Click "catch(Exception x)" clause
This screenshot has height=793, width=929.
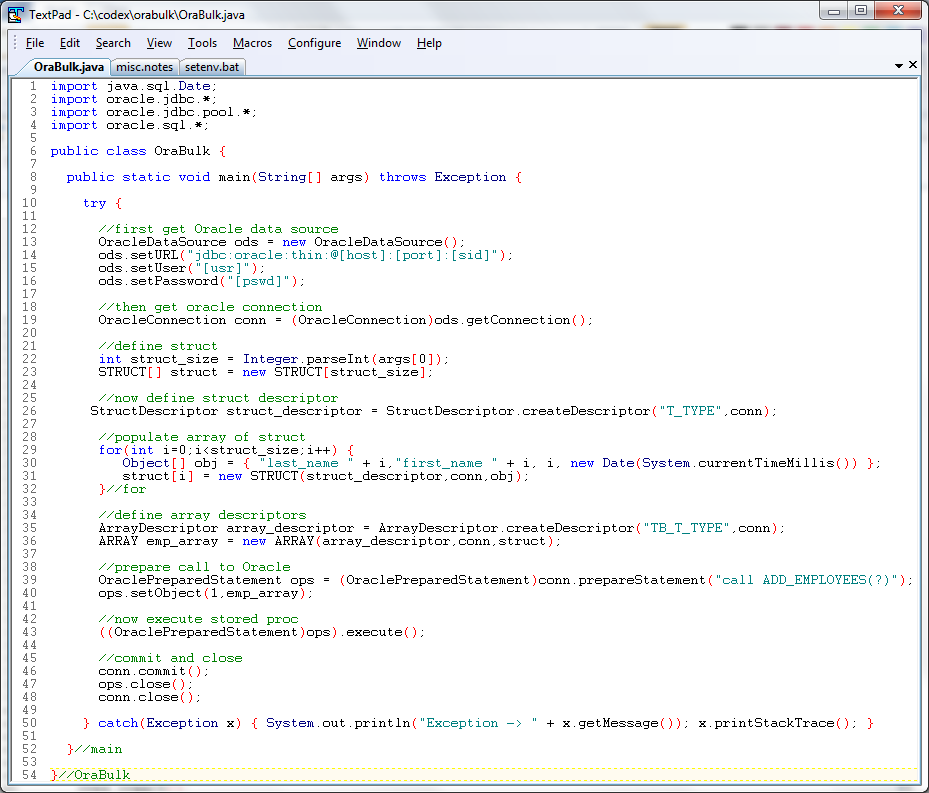tap(170, 725)
